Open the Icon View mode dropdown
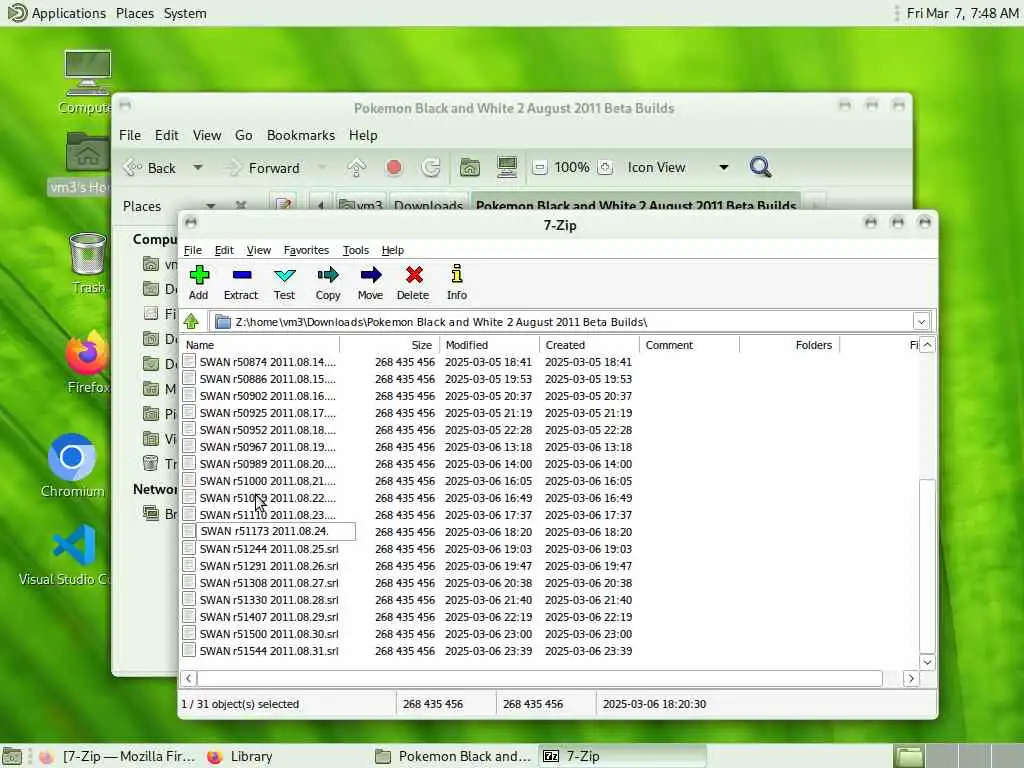The width and height of the screenshot is (1024, 768). tap(724, 168)
